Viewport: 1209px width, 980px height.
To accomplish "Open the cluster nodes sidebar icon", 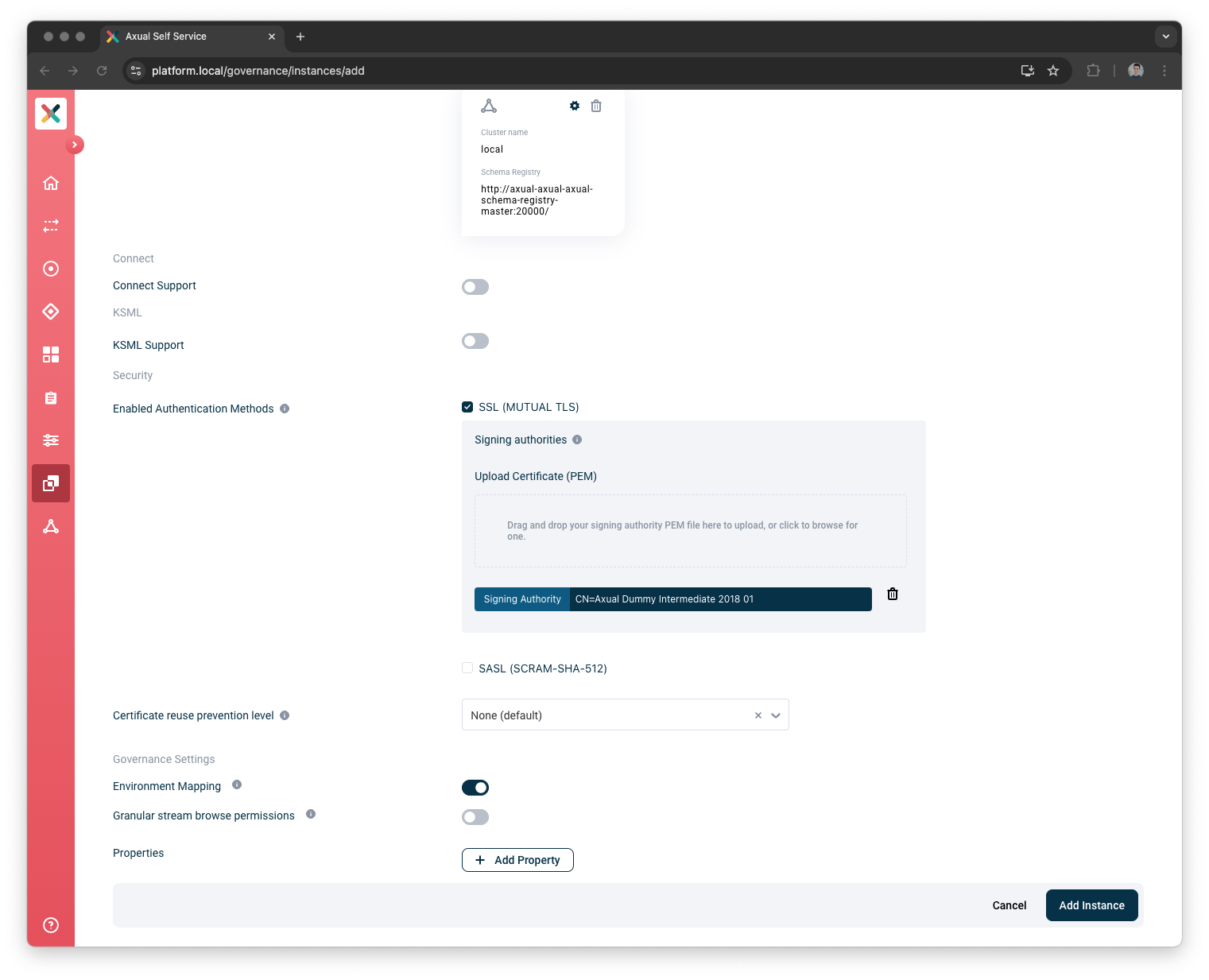I will pyautogui.click(x=51, y=526).
